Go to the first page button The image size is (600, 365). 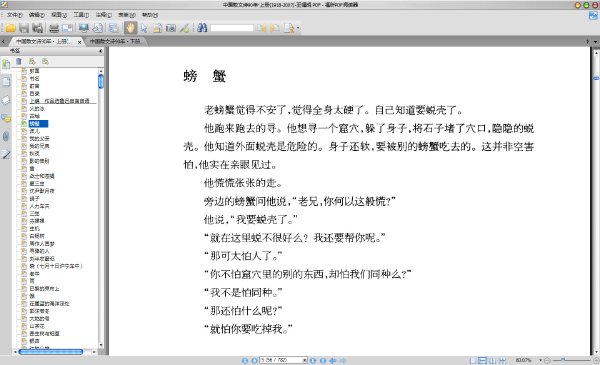pos(245,360)
